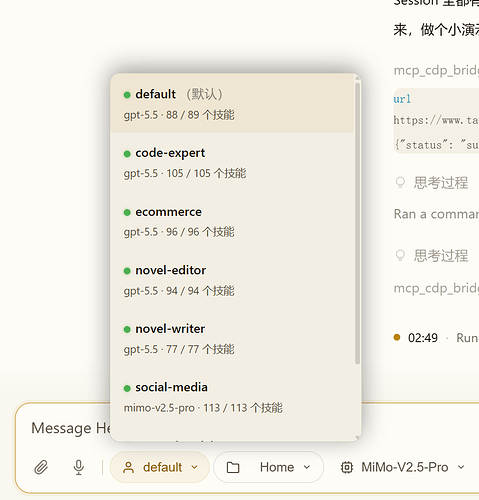The width and height of the screenshot is (479, 500).
Task: Switch to the novel-writer profile
Action: pyautogui.click(x=232, y=338)
